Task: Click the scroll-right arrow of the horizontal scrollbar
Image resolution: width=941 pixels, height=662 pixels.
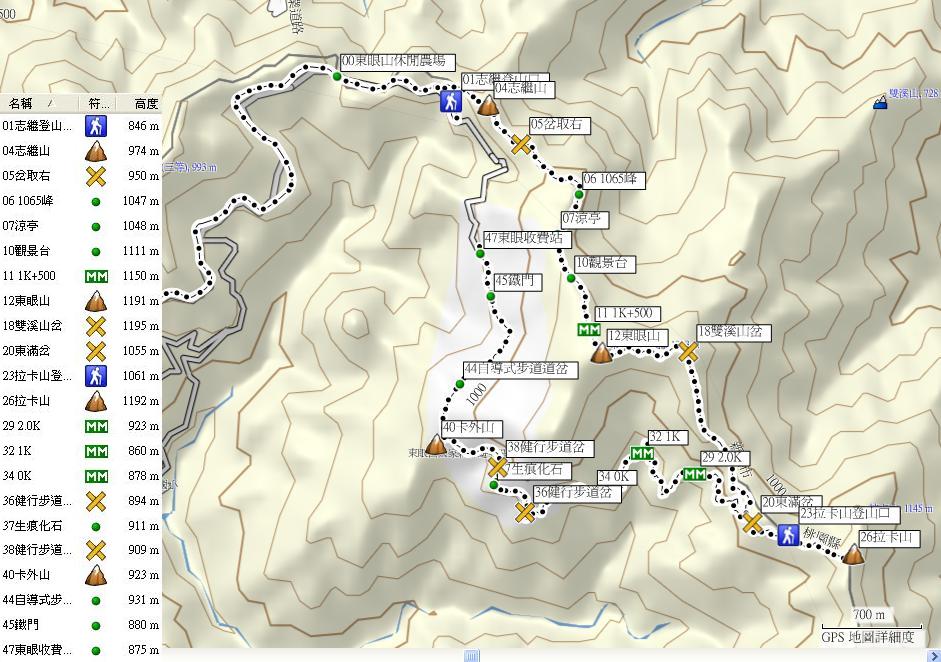Action: pos(934,655)
